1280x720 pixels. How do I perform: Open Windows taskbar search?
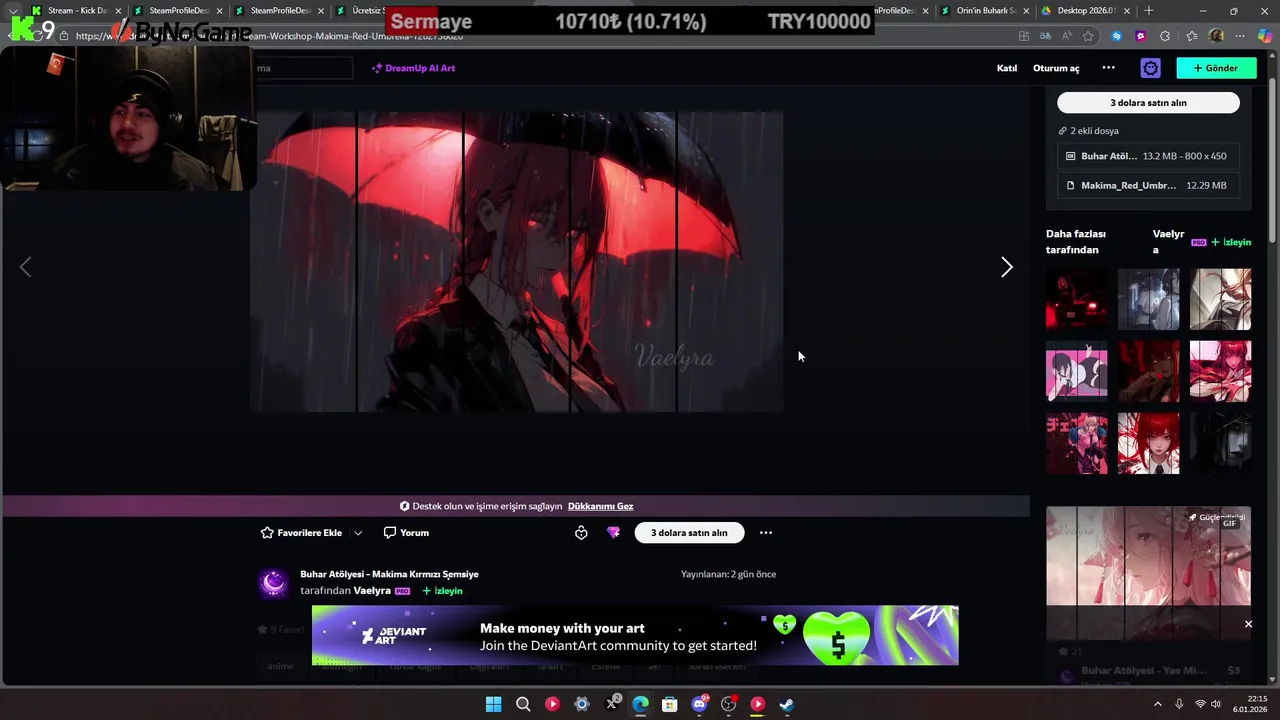tap(523, 704)
